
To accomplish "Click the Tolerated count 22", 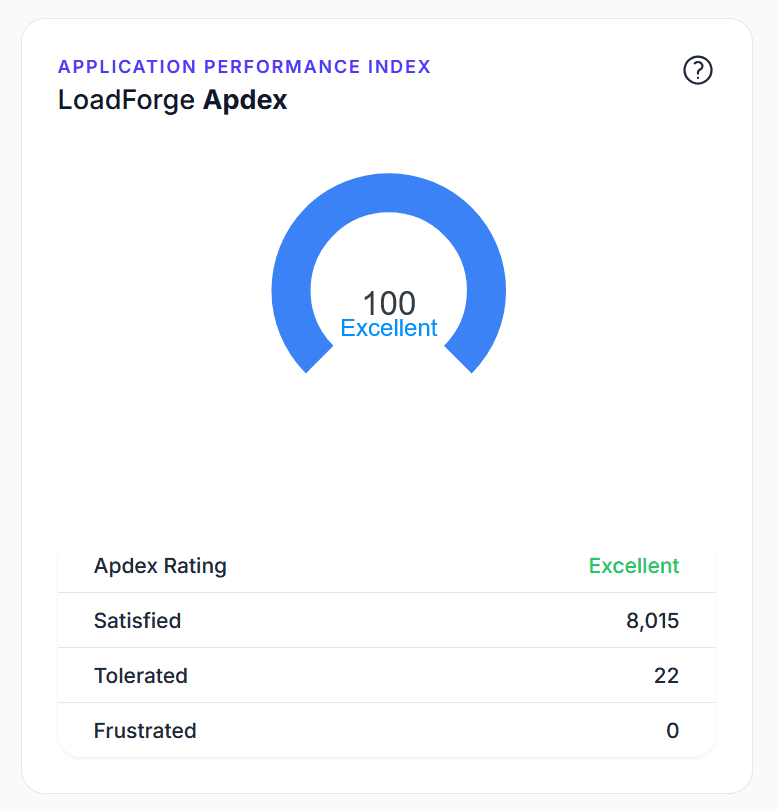I will 666,676.
